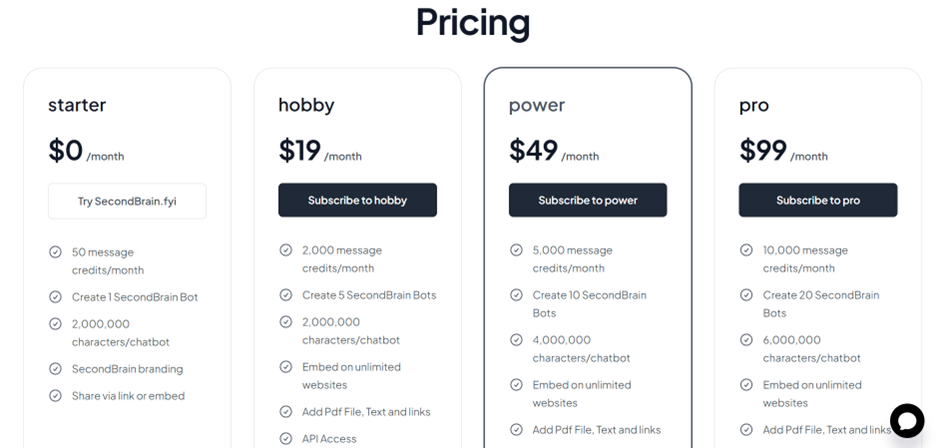This screenshot has height=448, width=940.
Task: Click the Pricing page heading
Action: pyautogui.click(x=473, y=22)
